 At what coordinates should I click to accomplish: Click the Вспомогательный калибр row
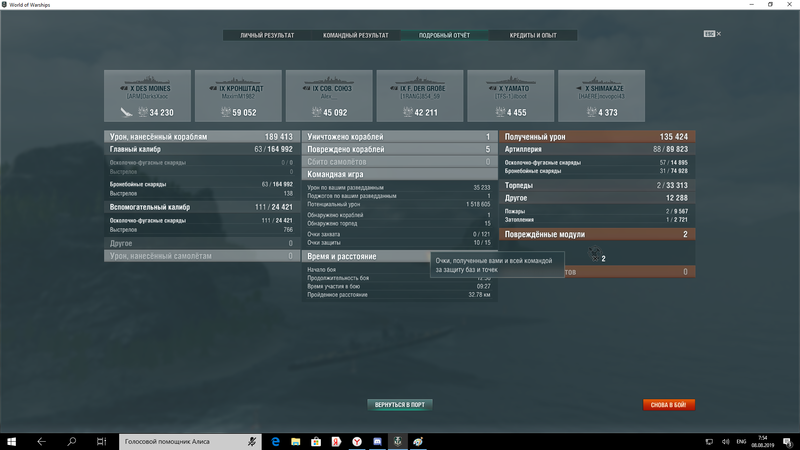(202, 207)
